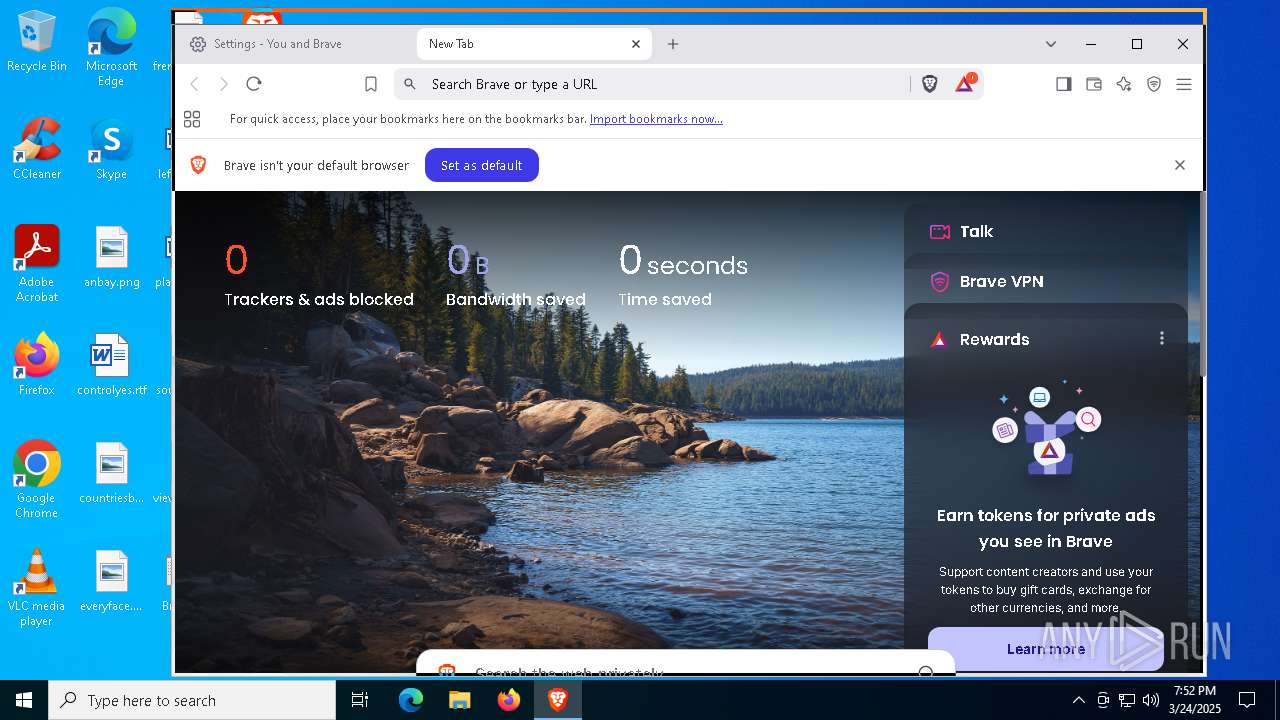The width and height of the screenshot is (1280, 720).
Task: Select anbay.png file on desktop
Action: [112, 258]
